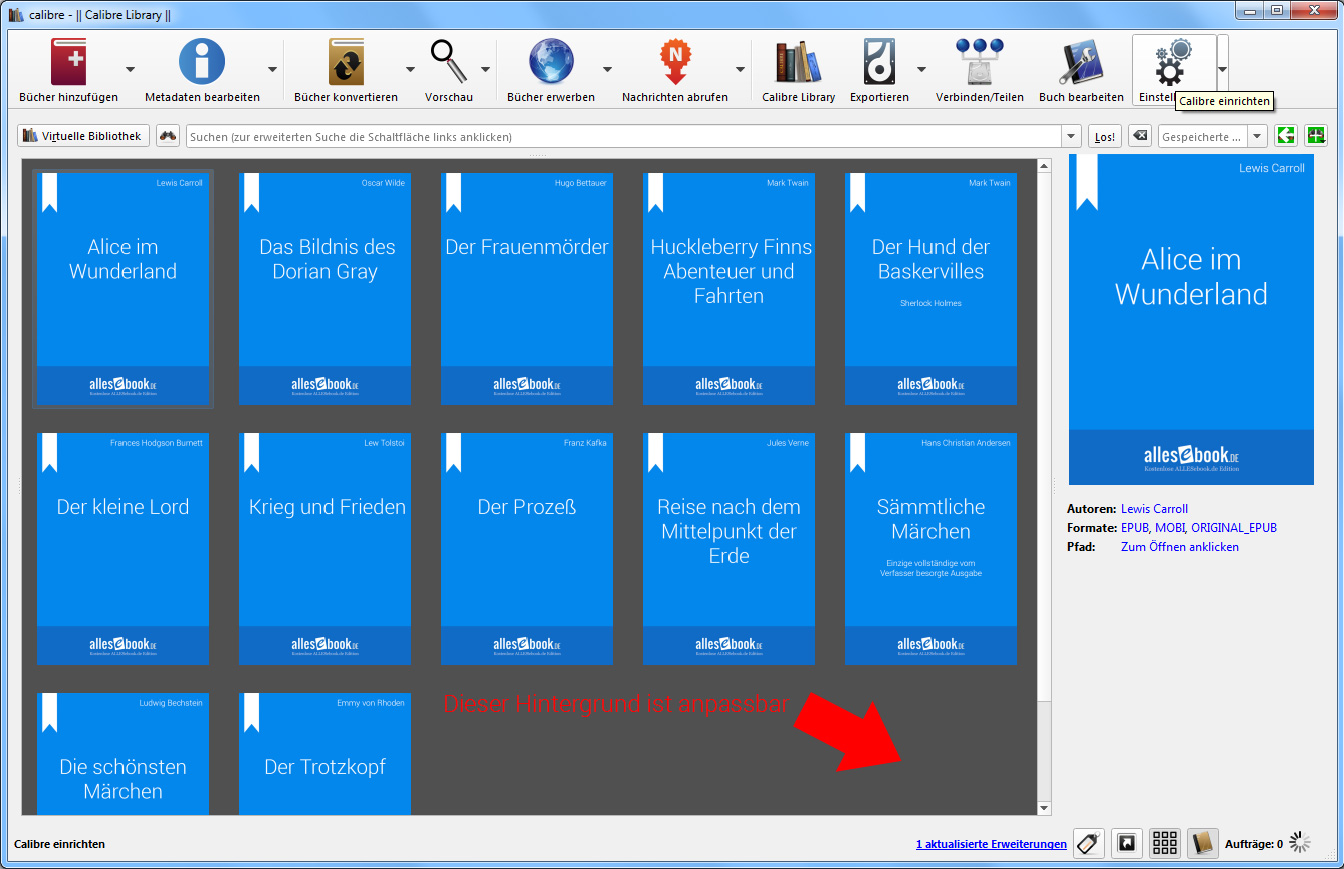Expand the search history dropdown arrow
1344x869 pixels.
(1072, 136)
